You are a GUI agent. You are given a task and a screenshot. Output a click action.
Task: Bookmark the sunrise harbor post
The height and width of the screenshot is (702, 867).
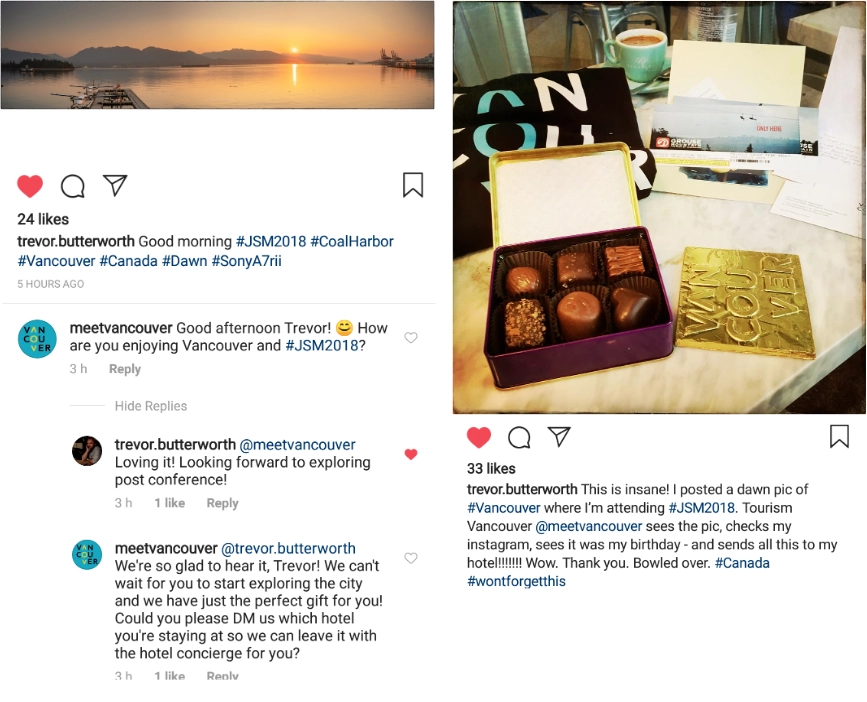413,185
